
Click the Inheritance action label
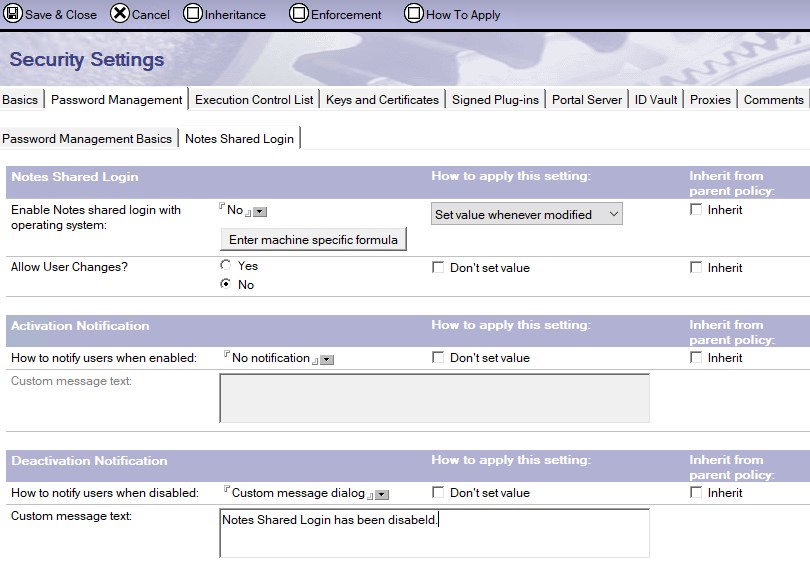tap(235, 15)
